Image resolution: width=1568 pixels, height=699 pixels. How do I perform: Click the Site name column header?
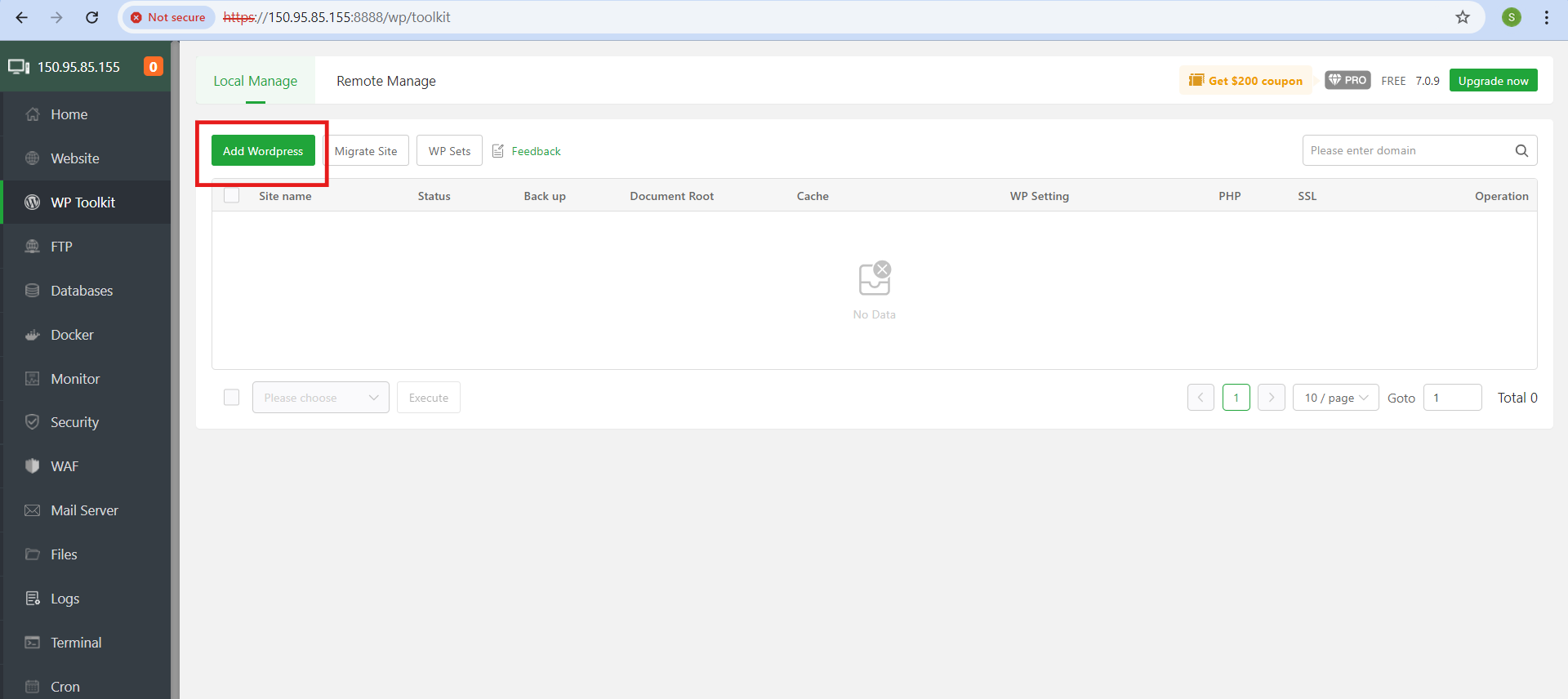285,196
